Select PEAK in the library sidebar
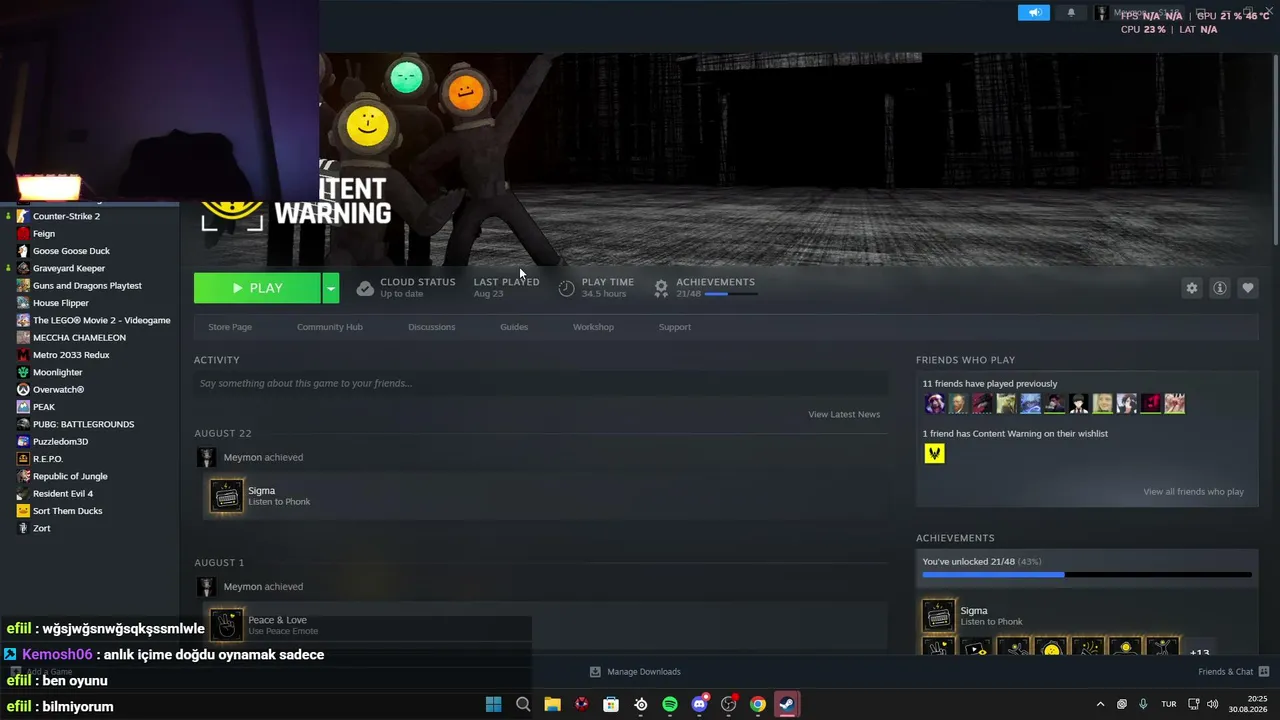This screenshot has width=1280, height=720. tap(44, 407)
